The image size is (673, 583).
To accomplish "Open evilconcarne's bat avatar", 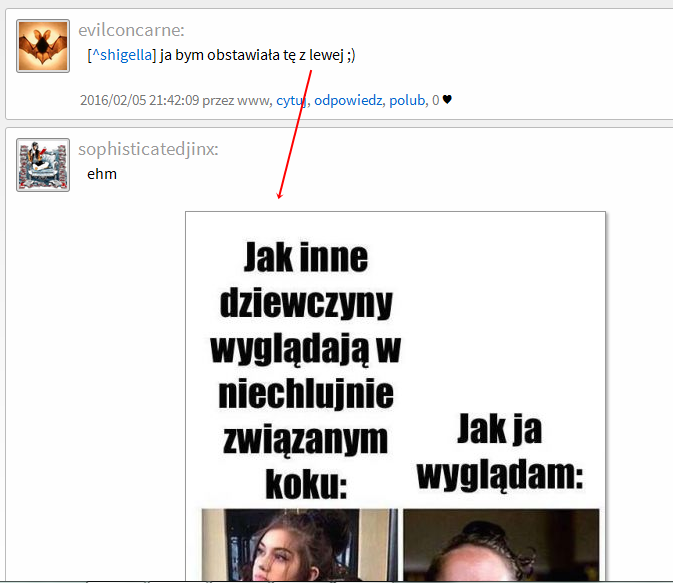I will pyautogui.click(x=43, y=46).
